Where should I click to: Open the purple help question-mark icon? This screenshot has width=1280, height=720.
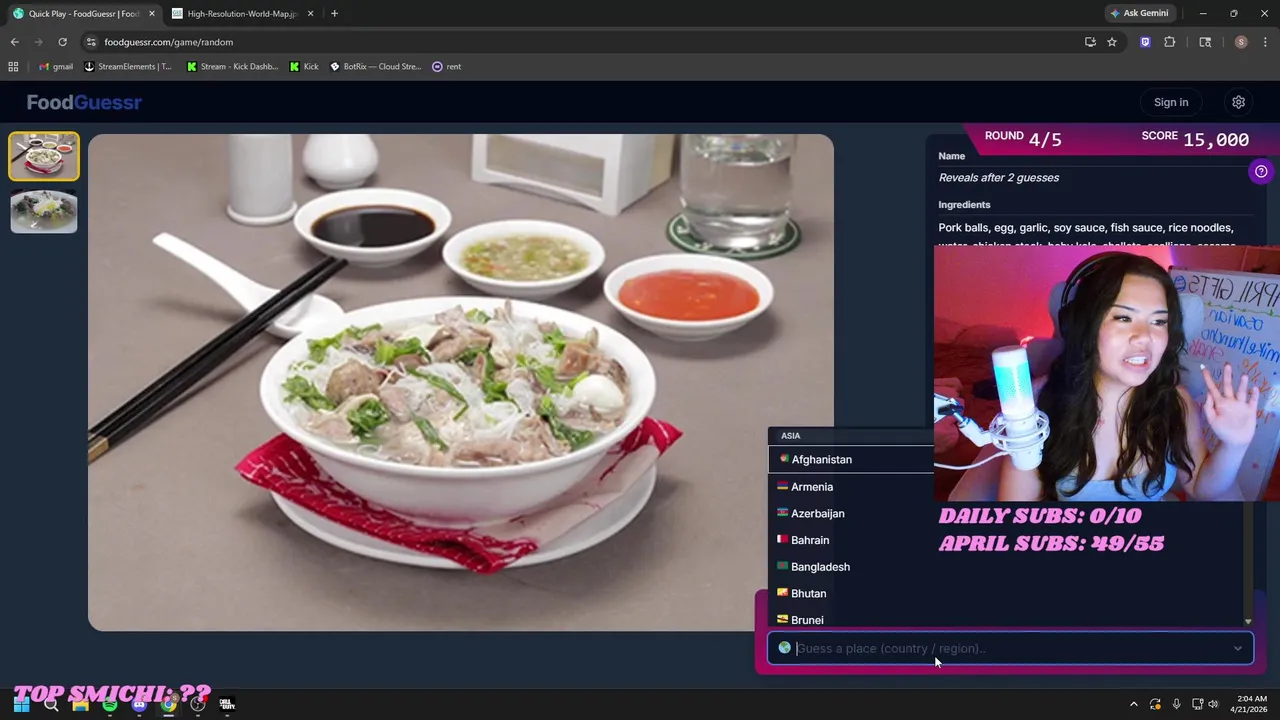pyautogui.click(x=1261, y=171)
